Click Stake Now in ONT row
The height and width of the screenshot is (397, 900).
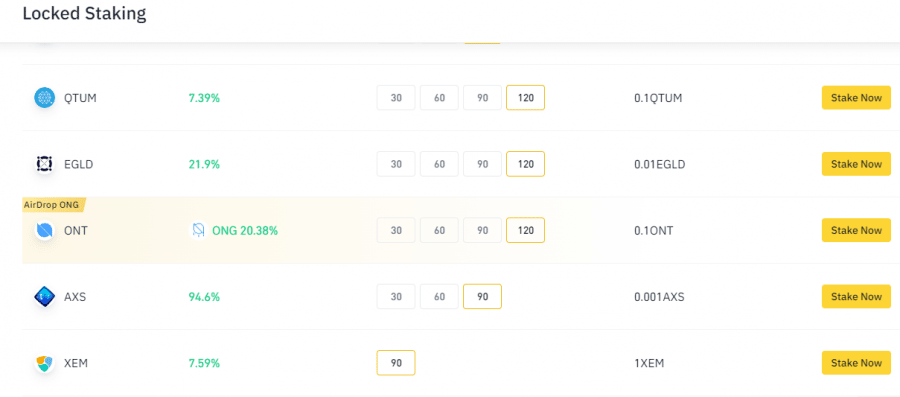856,230
